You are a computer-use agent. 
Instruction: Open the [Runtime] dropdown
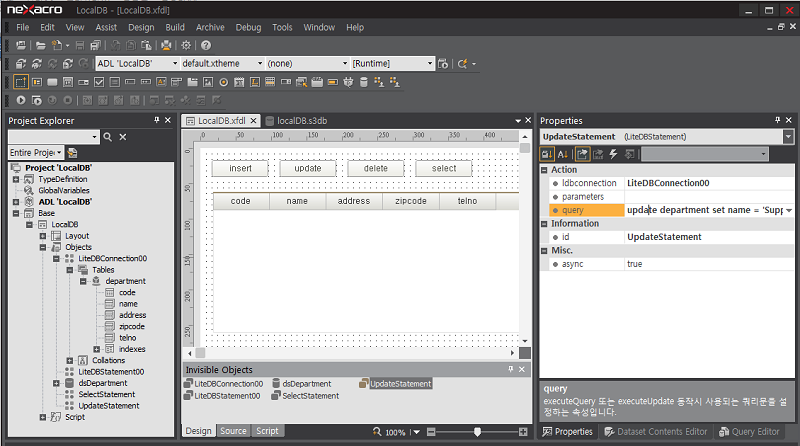[x=430, y=64]
